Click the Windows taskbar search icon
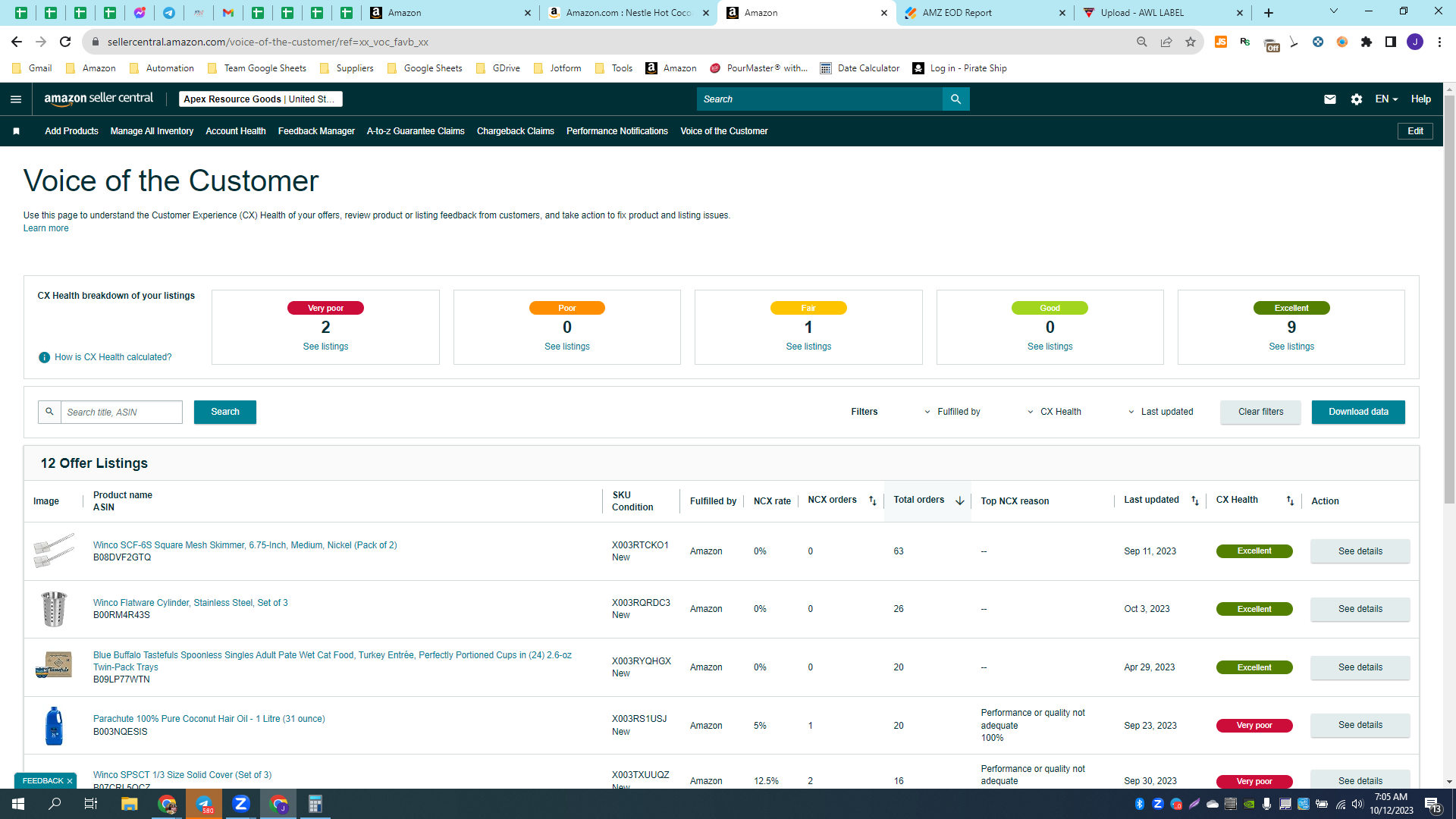 coord(55,804)
